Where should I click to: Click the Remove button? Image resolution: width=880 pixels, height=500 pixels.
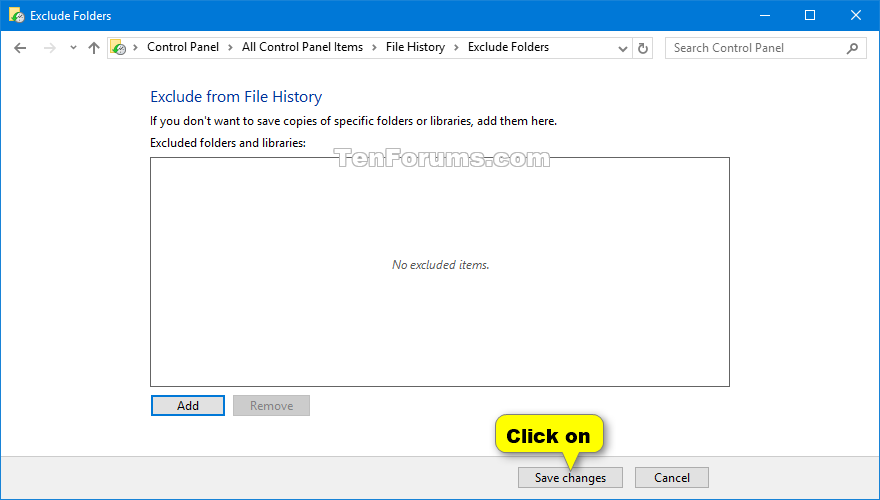point(272,406)
